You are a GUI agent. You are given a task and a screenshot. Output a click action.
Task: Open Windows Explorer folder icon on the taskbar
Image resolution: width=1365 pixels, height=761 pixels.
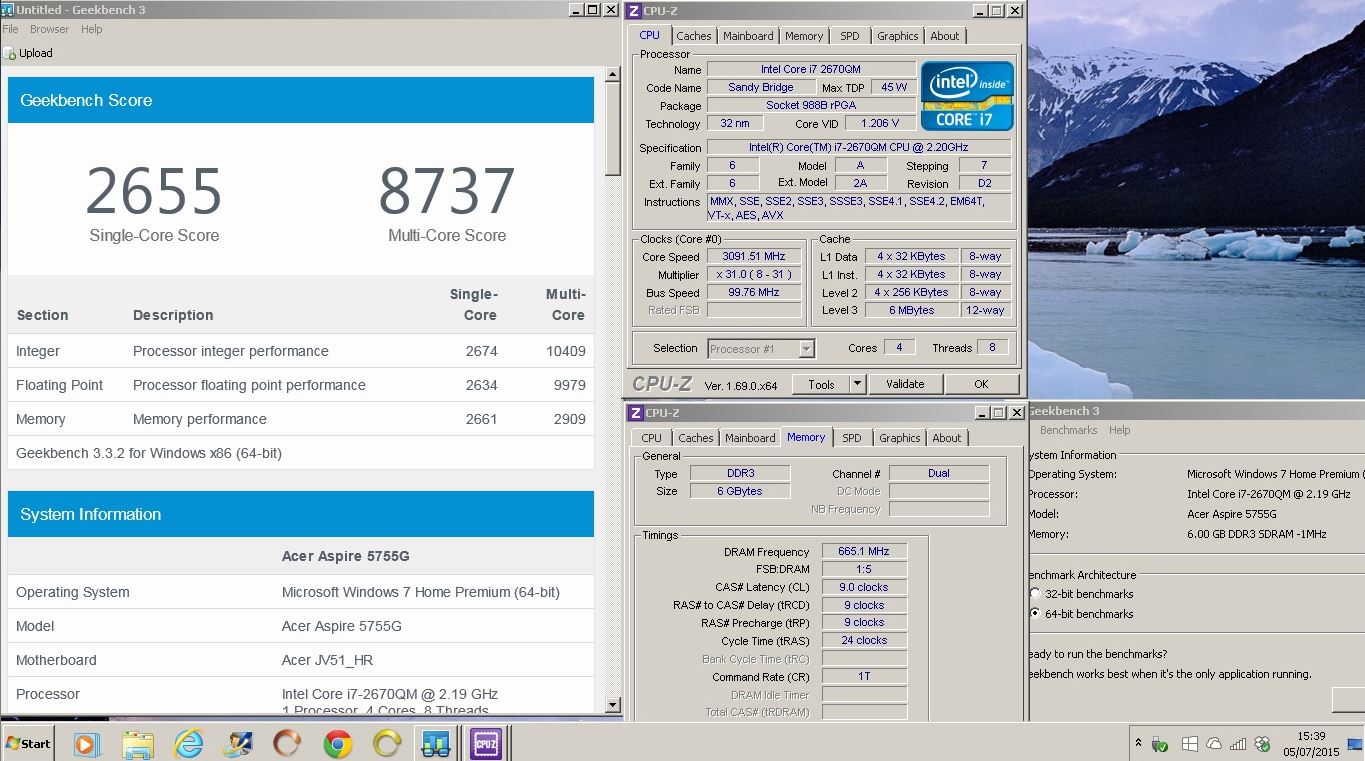pos(137,744)
